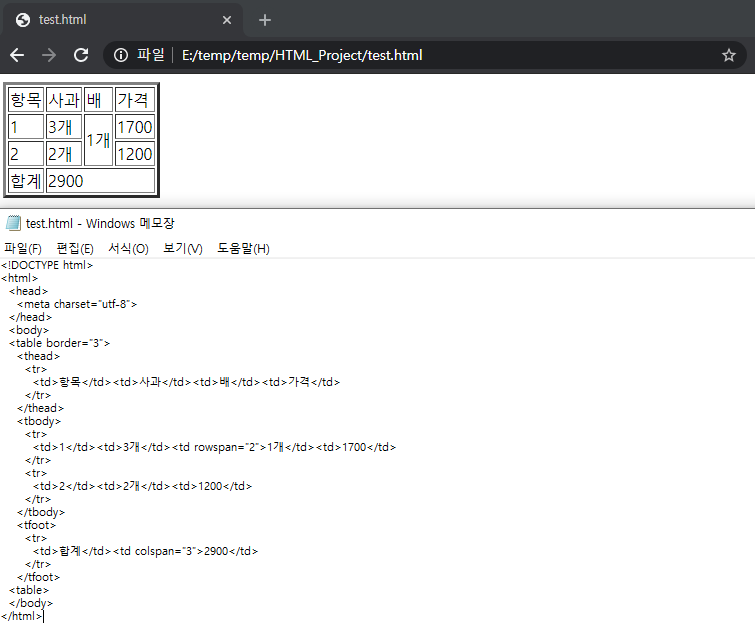The height and width of the screenshot is (628, 755).
Task: Click the 배 table header cell
Action: tap(99, 100)
